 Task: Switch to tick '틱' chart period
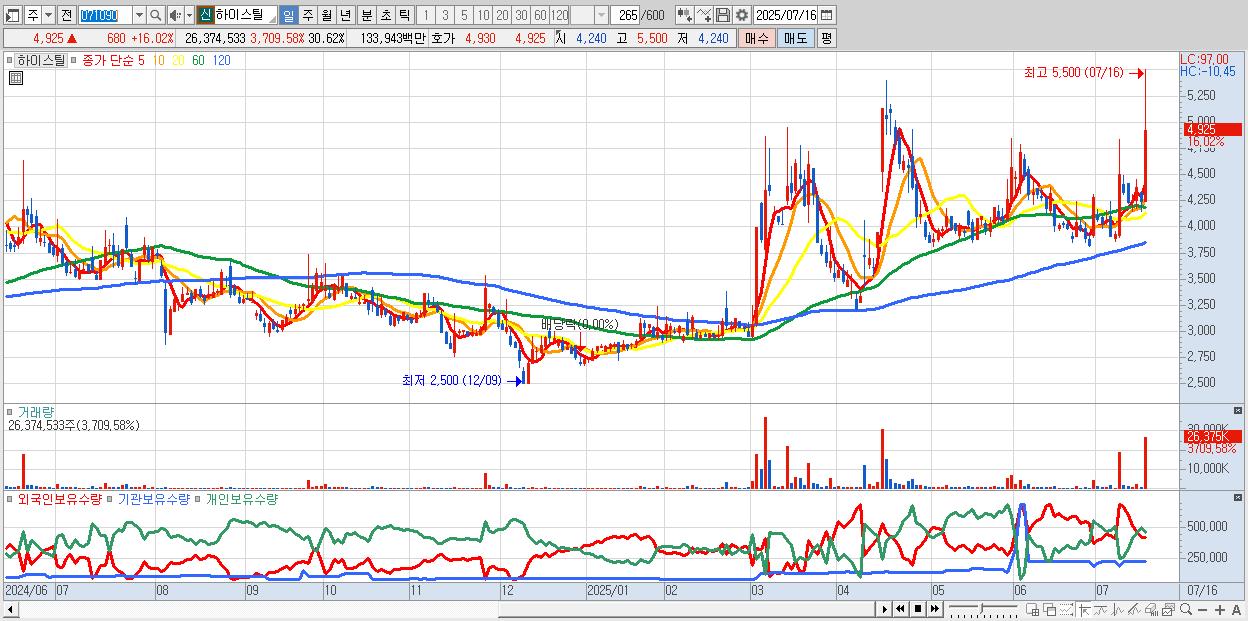coord(403,15)
